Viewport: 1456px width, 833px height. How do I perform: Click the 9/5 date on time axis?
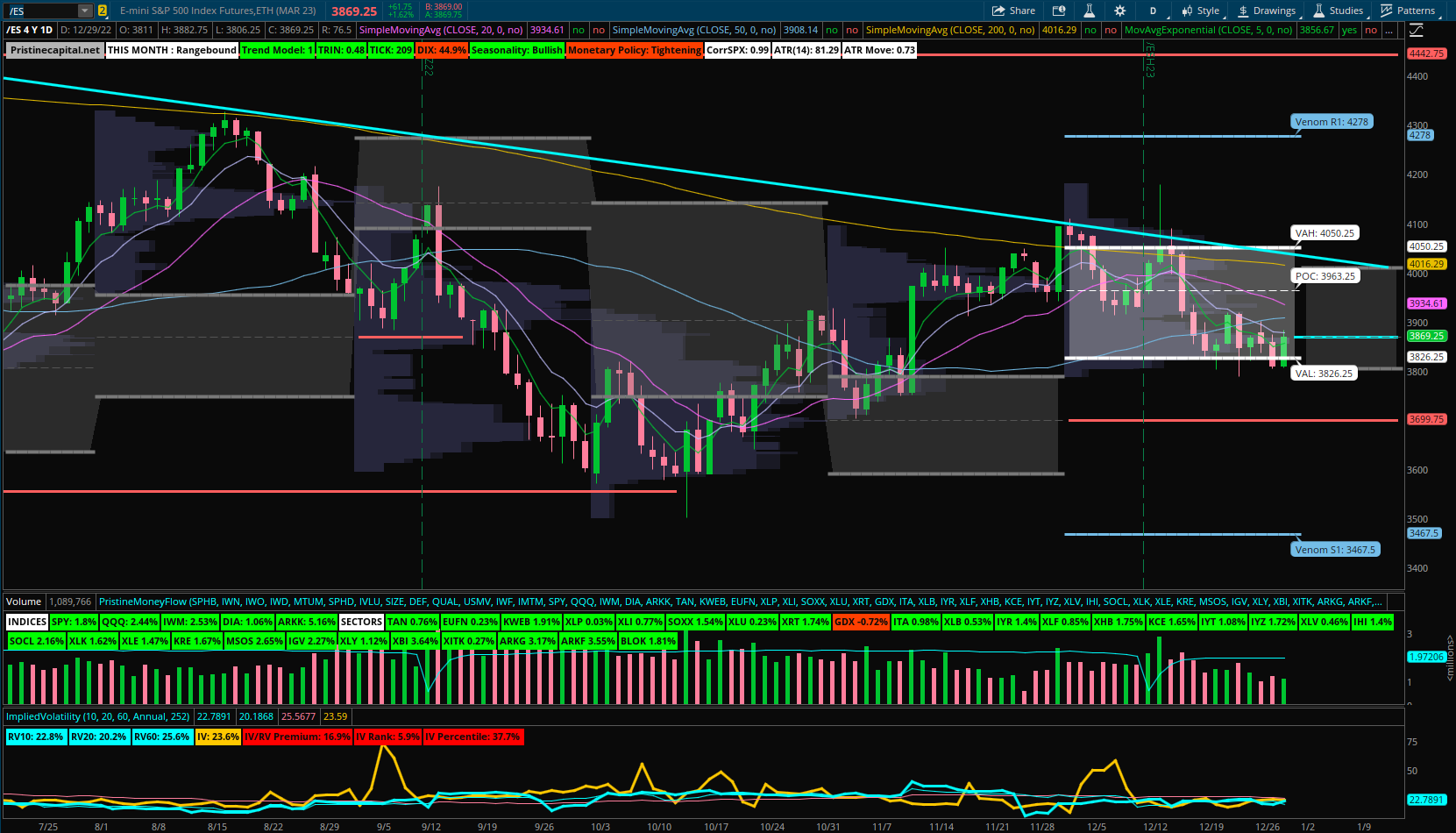point(384,827)
